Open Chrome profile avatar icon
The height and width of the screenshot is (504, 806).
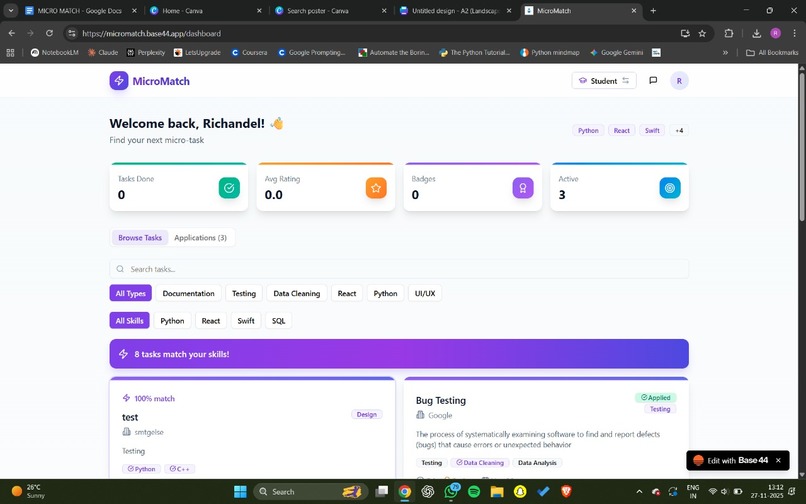(x=776, y=33)
